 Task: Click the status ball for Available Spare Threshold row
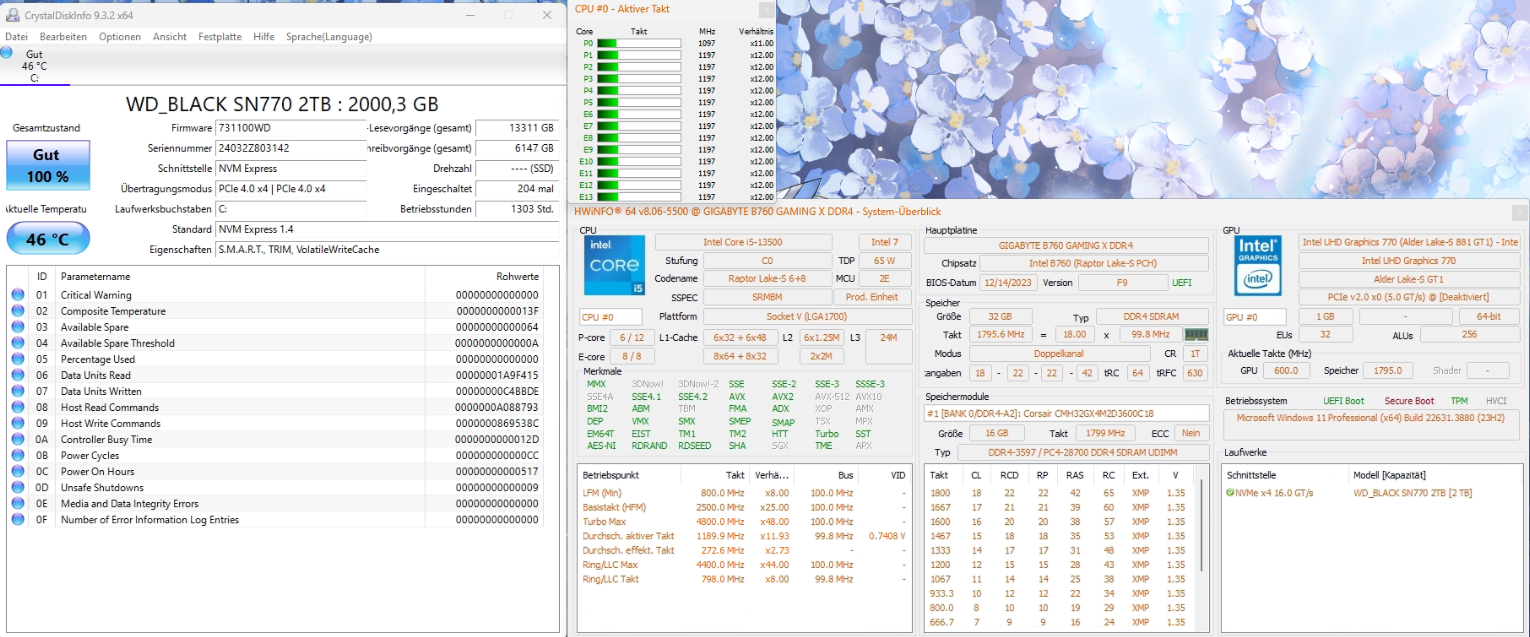coord(18,343)
